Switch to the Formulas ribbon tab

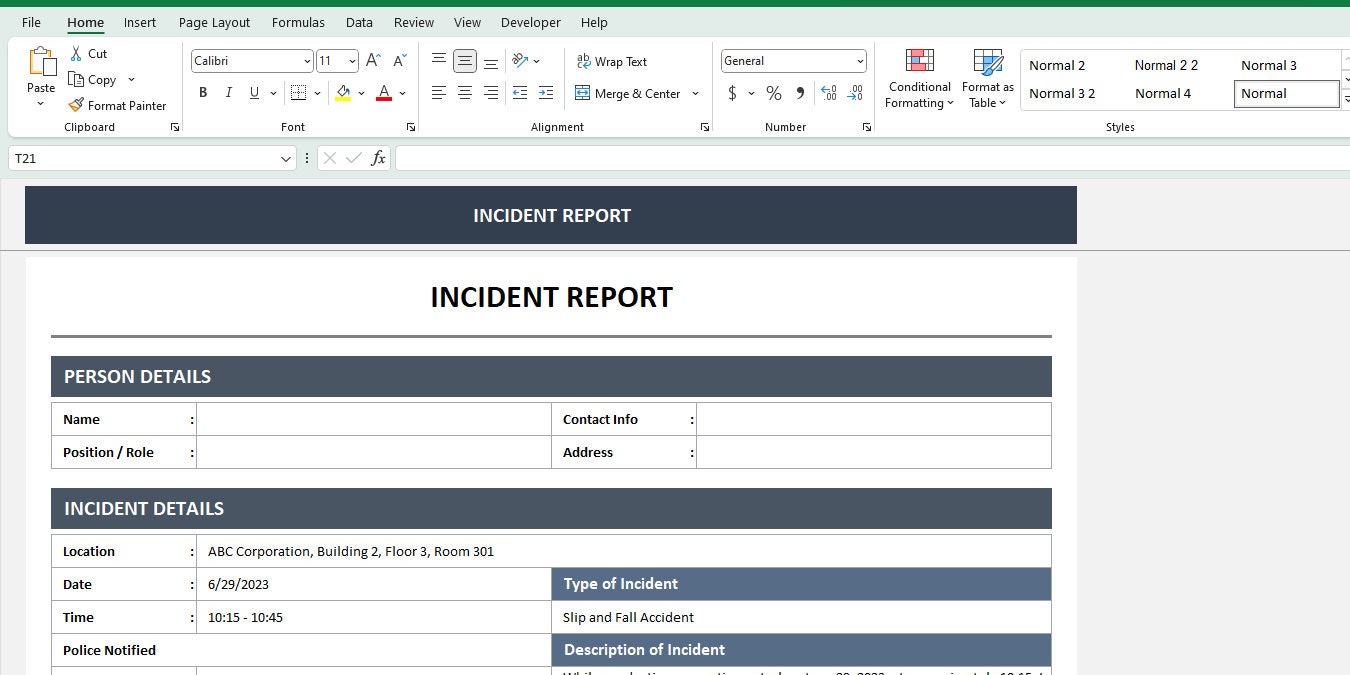pyautogui.click(x=298, y=22)
